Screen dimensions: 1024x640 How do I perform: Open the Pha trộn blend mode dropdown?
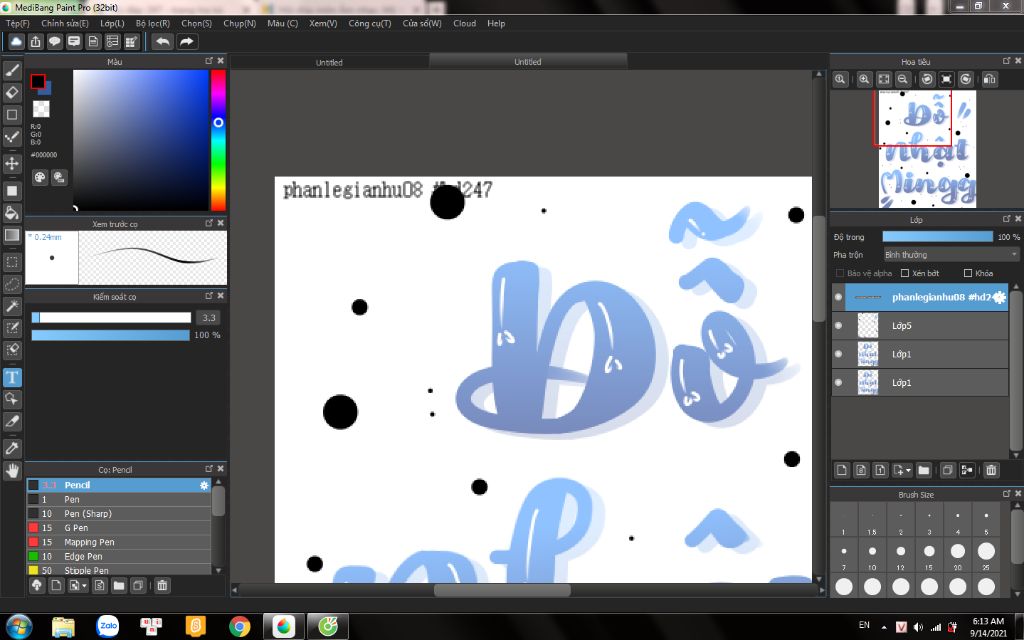[951, 255]
